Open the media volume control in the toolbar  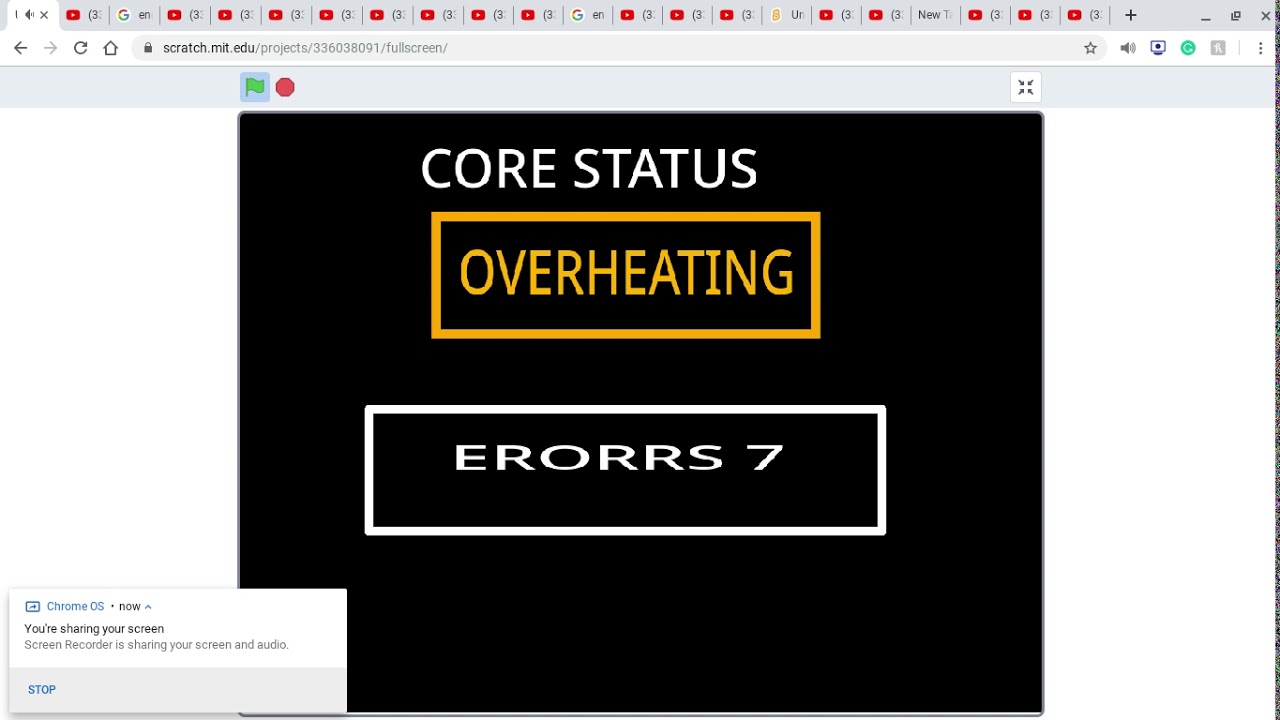coord(1128,48)
